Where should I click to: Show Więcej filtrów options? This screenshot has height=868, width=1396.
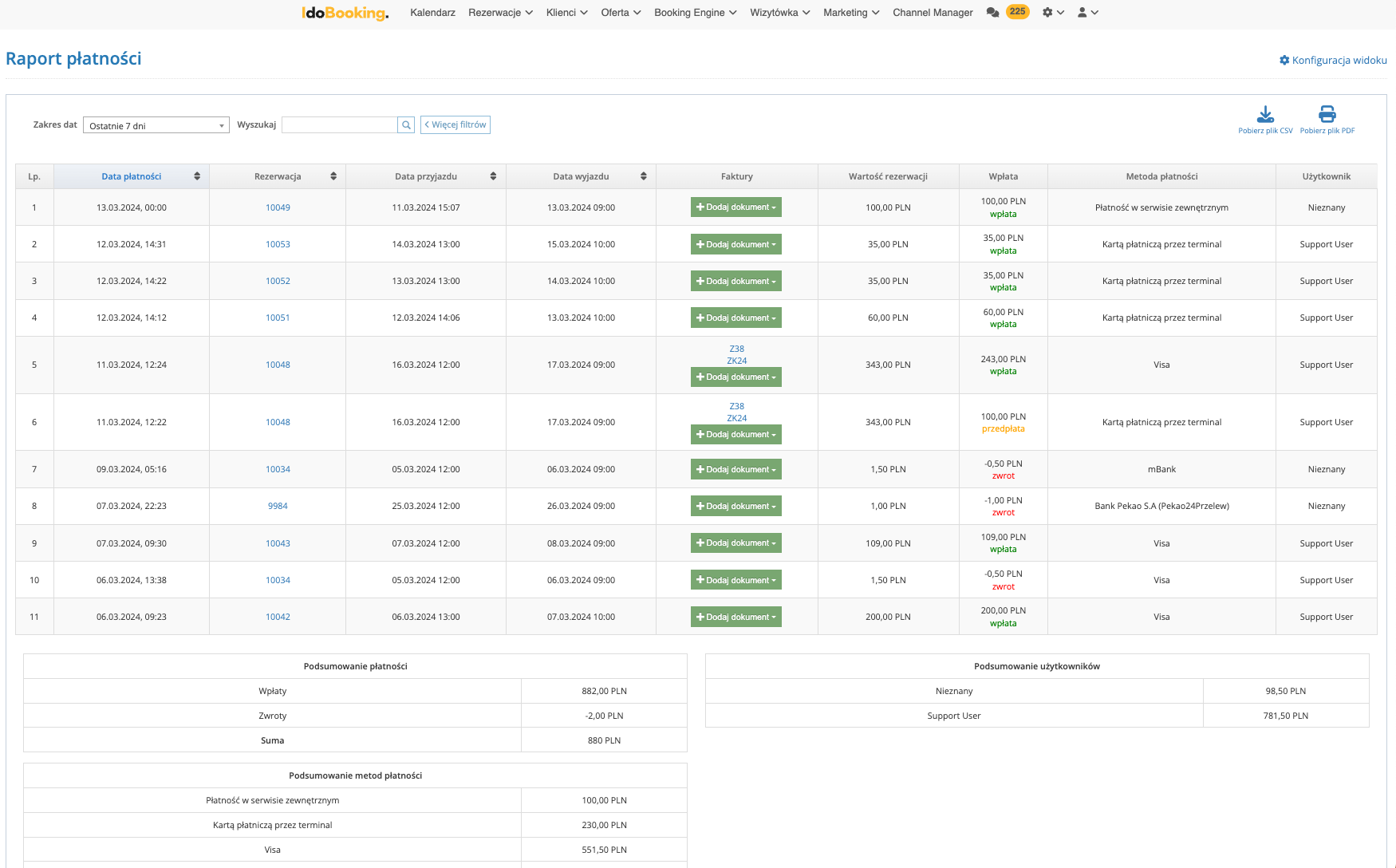(x=455, y=125)
